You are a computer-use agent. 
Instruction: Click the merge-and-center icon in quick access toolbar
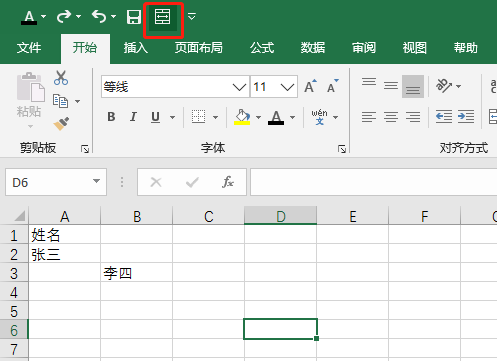[x=163, y=17]
